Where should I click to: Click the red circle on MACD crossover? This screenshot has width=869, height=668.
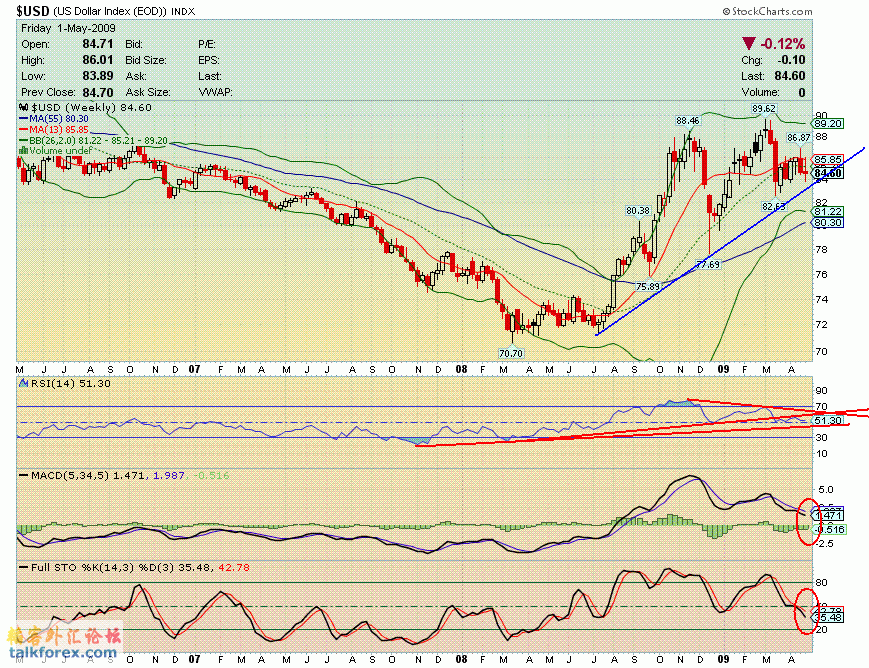[805, 521]
